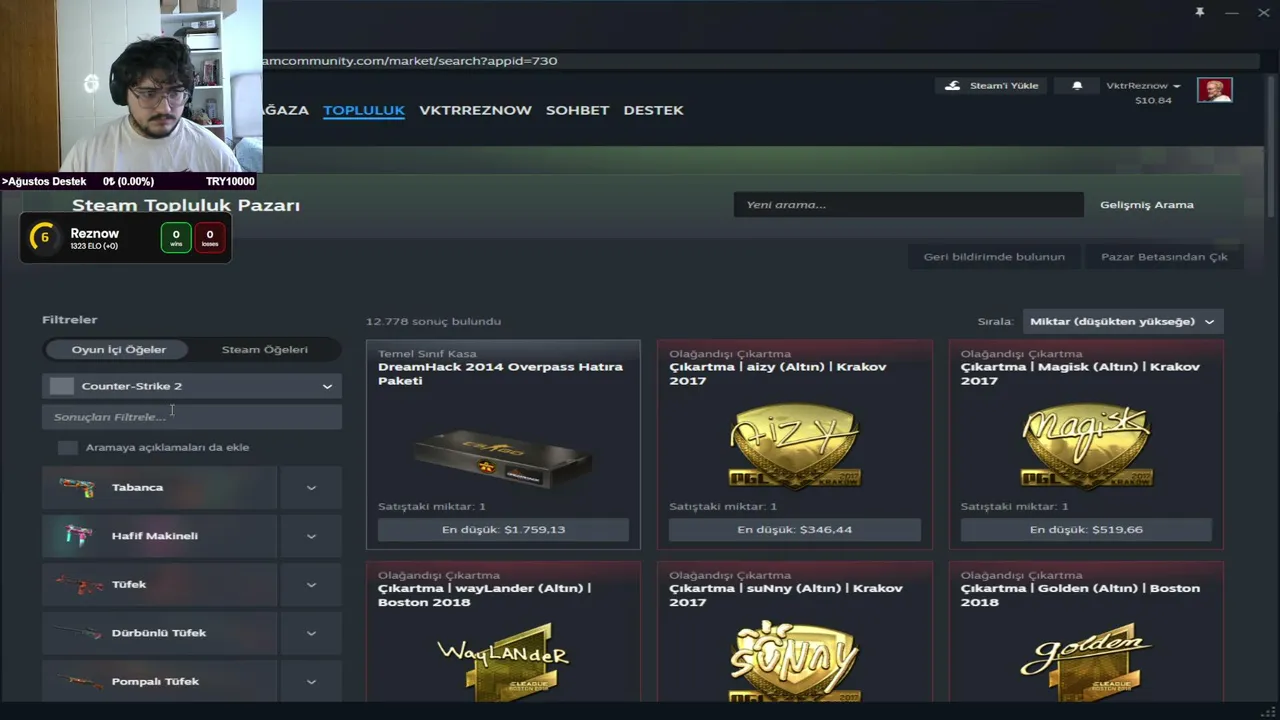Select the Pompalı Tüfek category label
The height and width of the screenshot is (720, 1280).
click(x=155, y=682)
